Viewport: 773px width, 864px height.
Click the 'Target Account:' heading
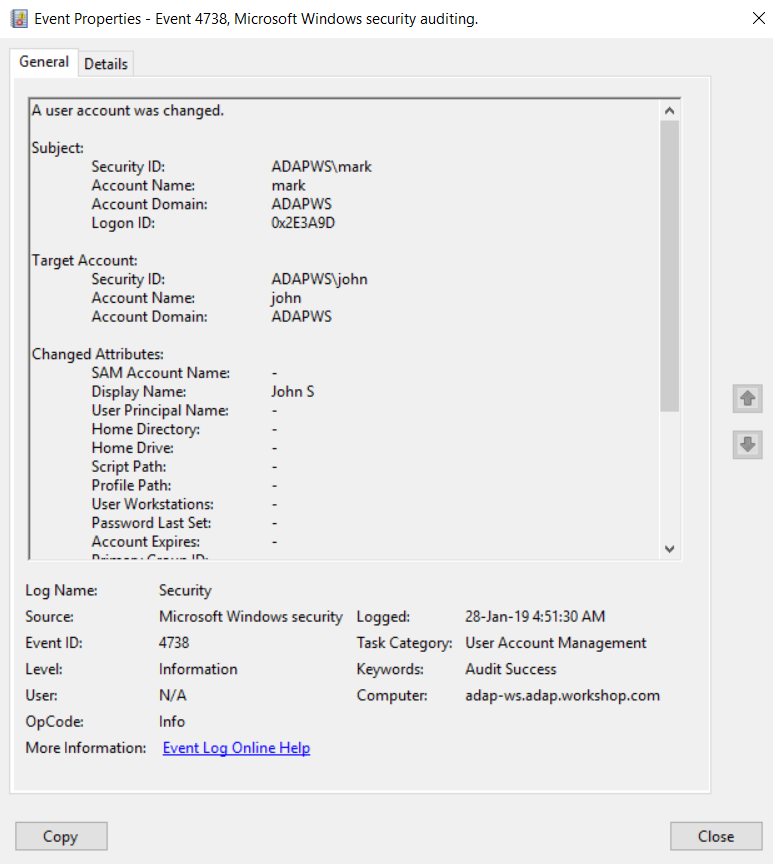click(x=84, y=261)
